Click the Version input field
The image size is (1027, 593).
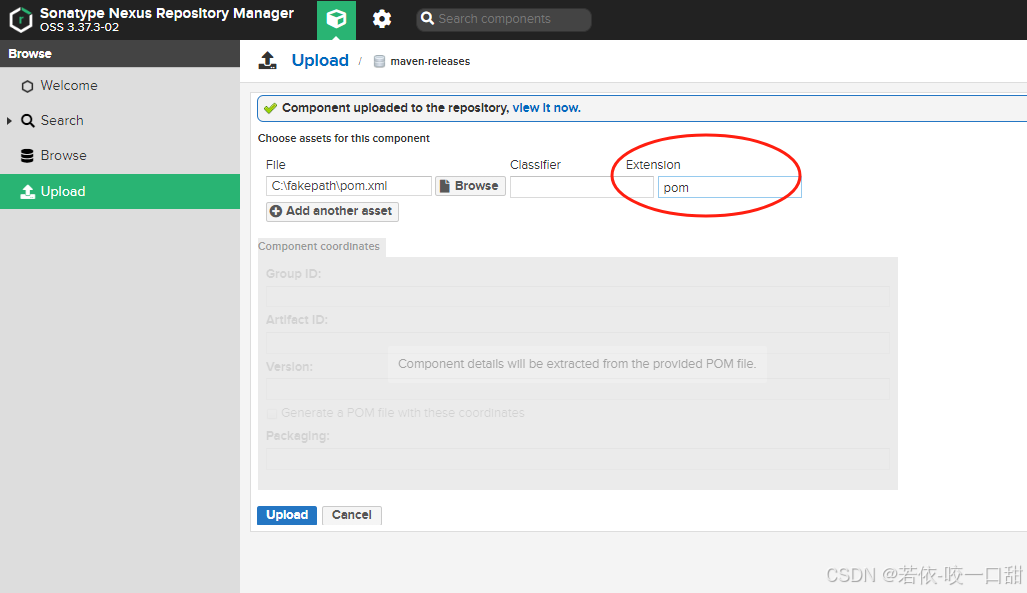coord(578,389)
